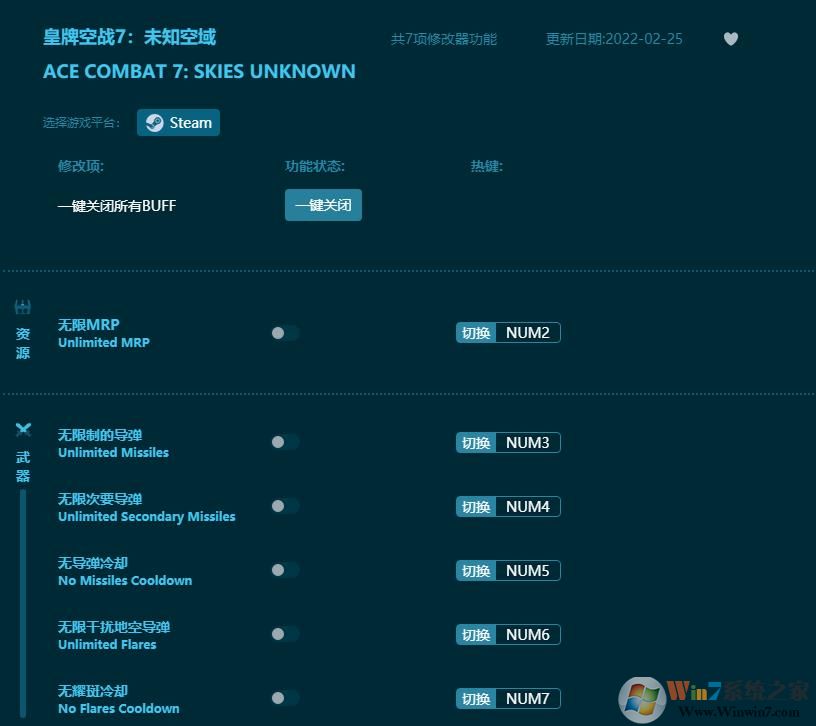816x726 pixels.
Task: Click the 武器 weapons category icon
Action: click(23, 430)
